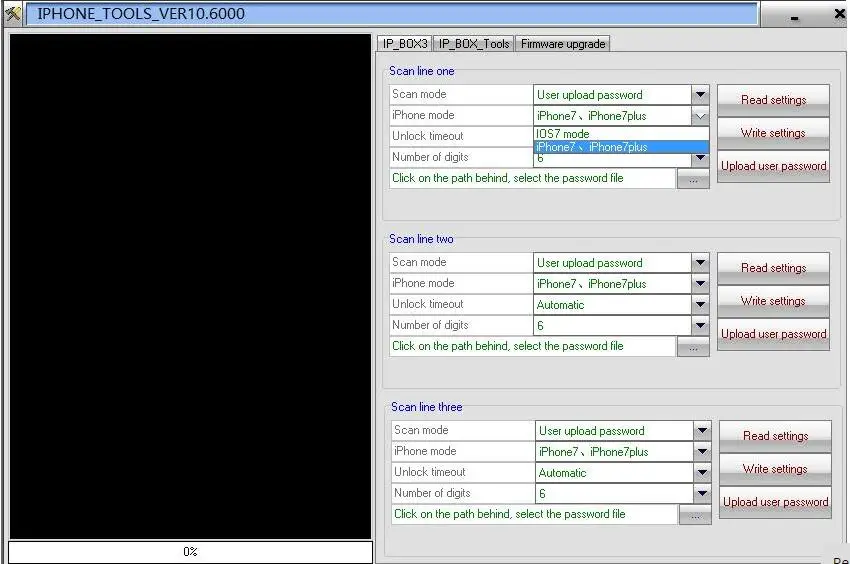The width and height of the screenshot is (850, 564).
Task: Close the IPHONE_TOOLS window
Action: (839, 14)
